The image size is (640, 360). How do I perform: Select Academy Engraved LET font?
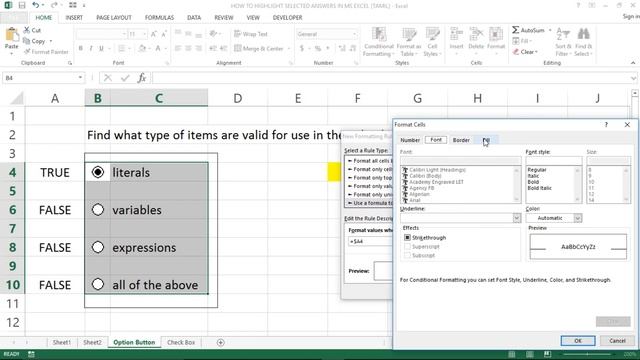(x=436, y=182)
